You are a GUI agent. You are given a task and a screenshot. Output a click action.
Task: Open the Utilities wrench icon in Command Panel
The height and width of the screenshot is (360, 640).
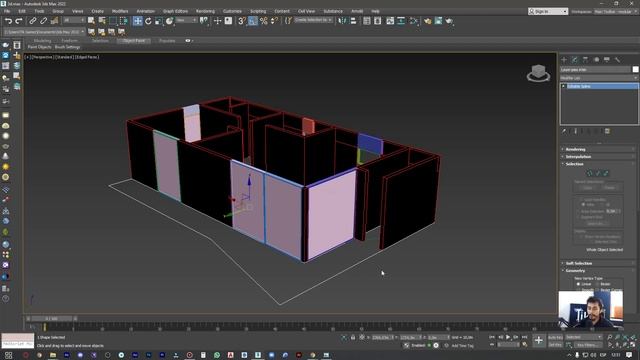click(618, 60)
